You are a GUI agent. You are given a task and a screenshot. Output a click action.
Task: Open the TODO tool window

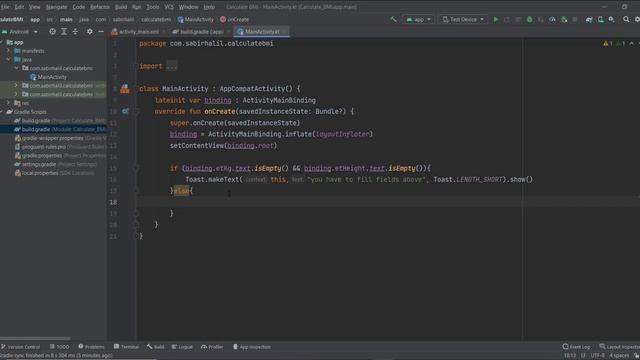tap(60, 347)
